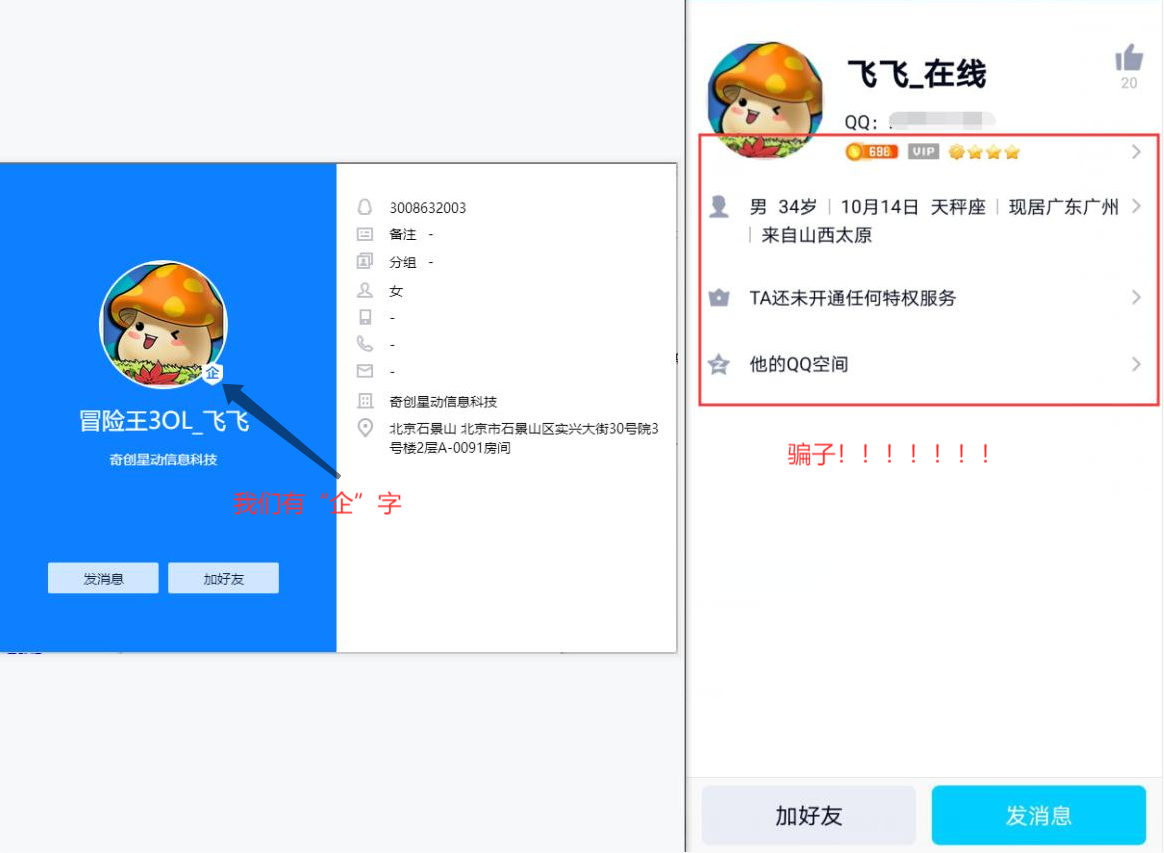This screenshot has width=1164, height=853.
Task: Expand the level badges row chevron
Action: 1137,152
